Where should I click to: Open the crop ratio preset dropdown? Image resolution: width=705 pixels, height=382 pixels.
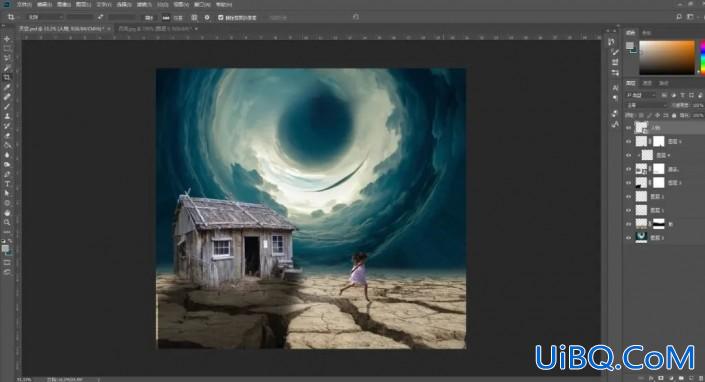(45, 17)
